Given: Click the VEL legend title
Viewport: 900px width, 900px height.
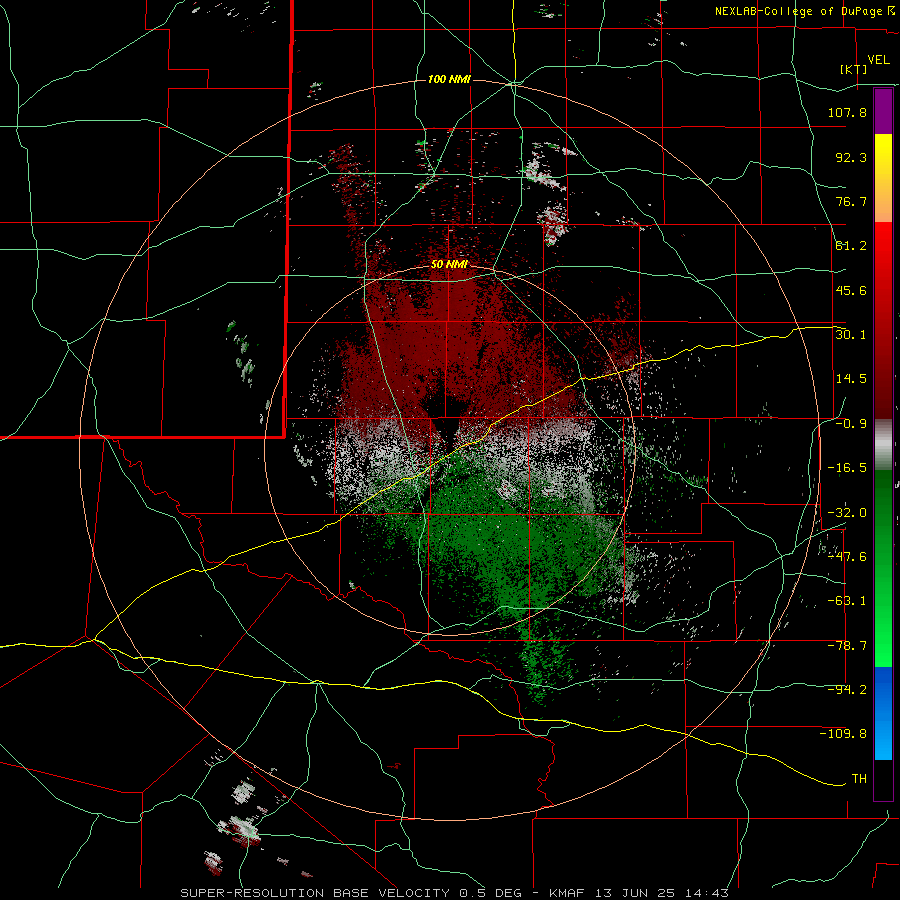Looking at the screenshot, I should click(x=878, y=60).
